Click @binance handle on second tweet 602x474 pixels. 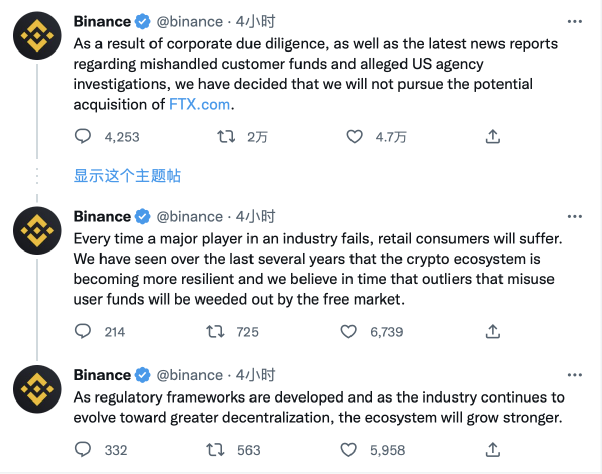tap(192, 216)
